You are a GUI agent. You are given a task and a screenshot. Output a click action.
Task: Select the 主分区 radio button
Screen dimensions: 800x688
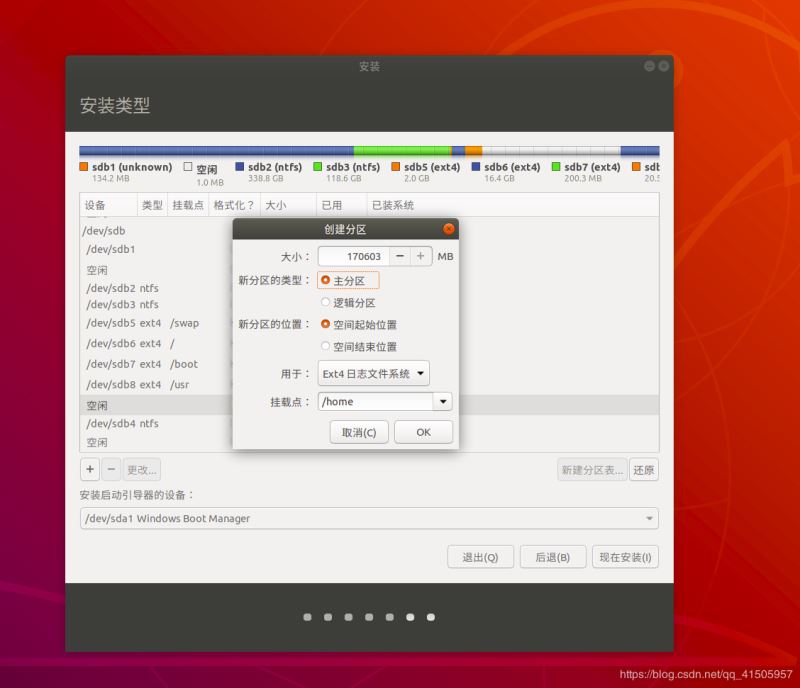pos(326,281)
